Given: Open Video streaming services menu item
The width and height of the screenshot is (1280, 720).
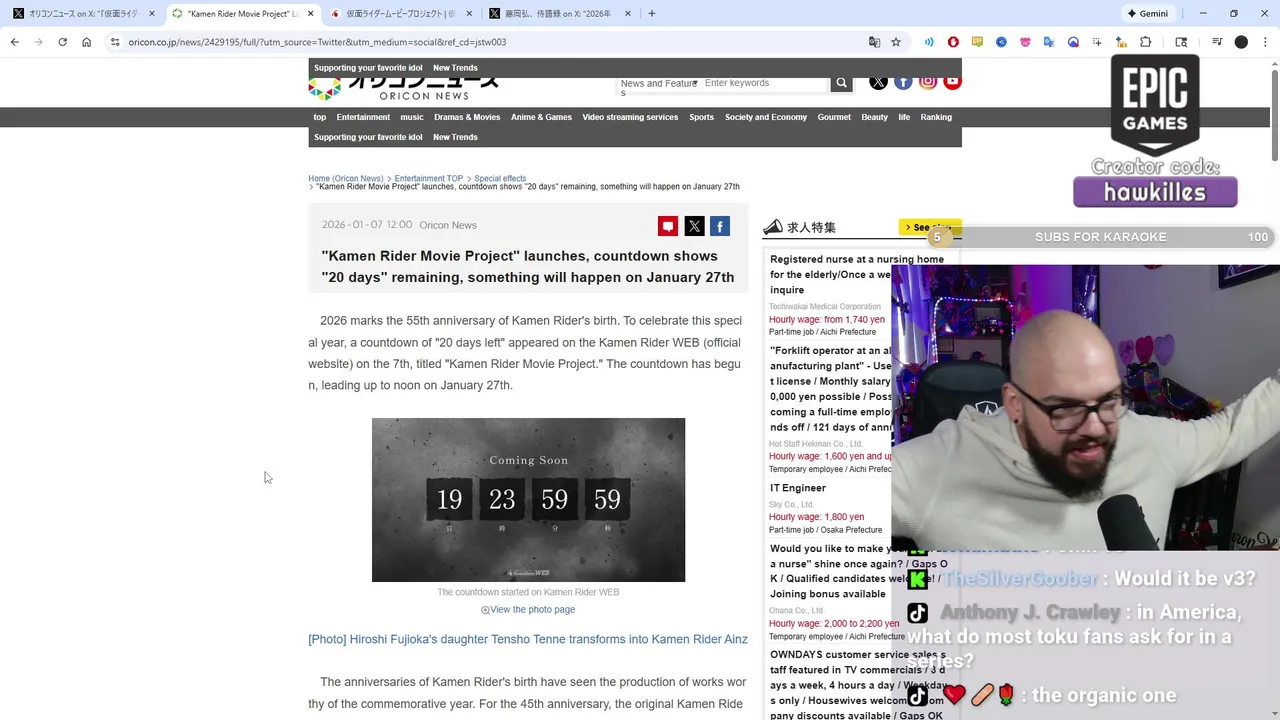Looking at the screenshot, I should (630, 117).
